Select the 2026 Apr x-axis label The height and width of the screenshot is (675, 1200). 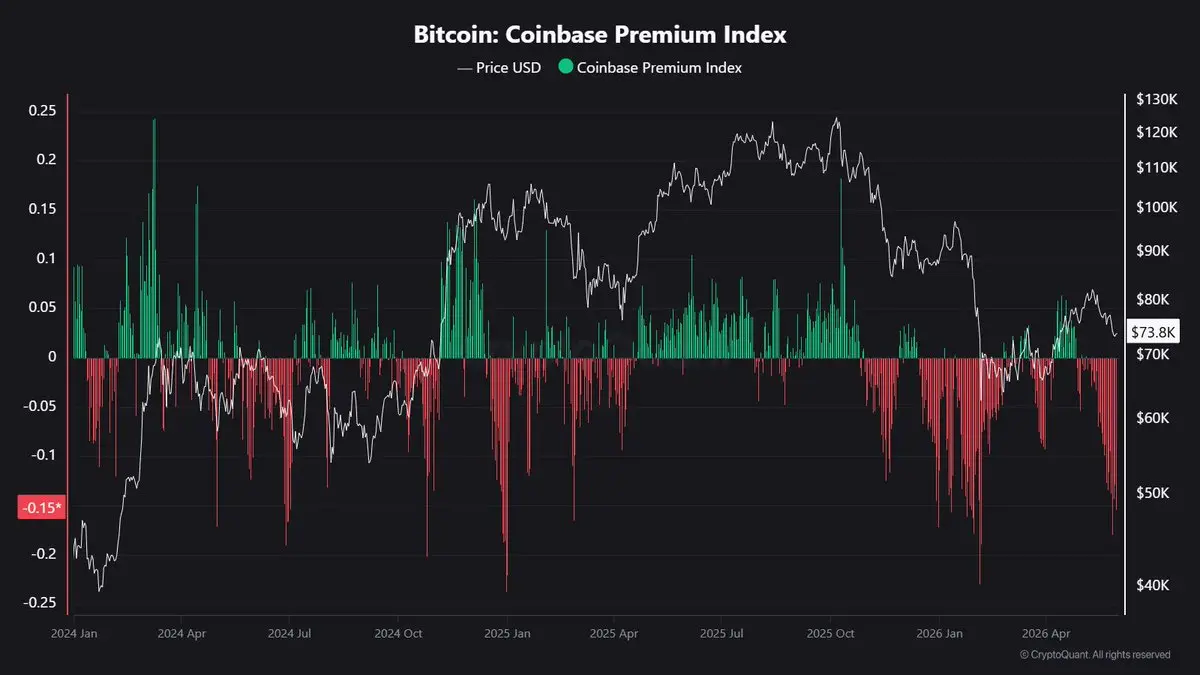1047,633
